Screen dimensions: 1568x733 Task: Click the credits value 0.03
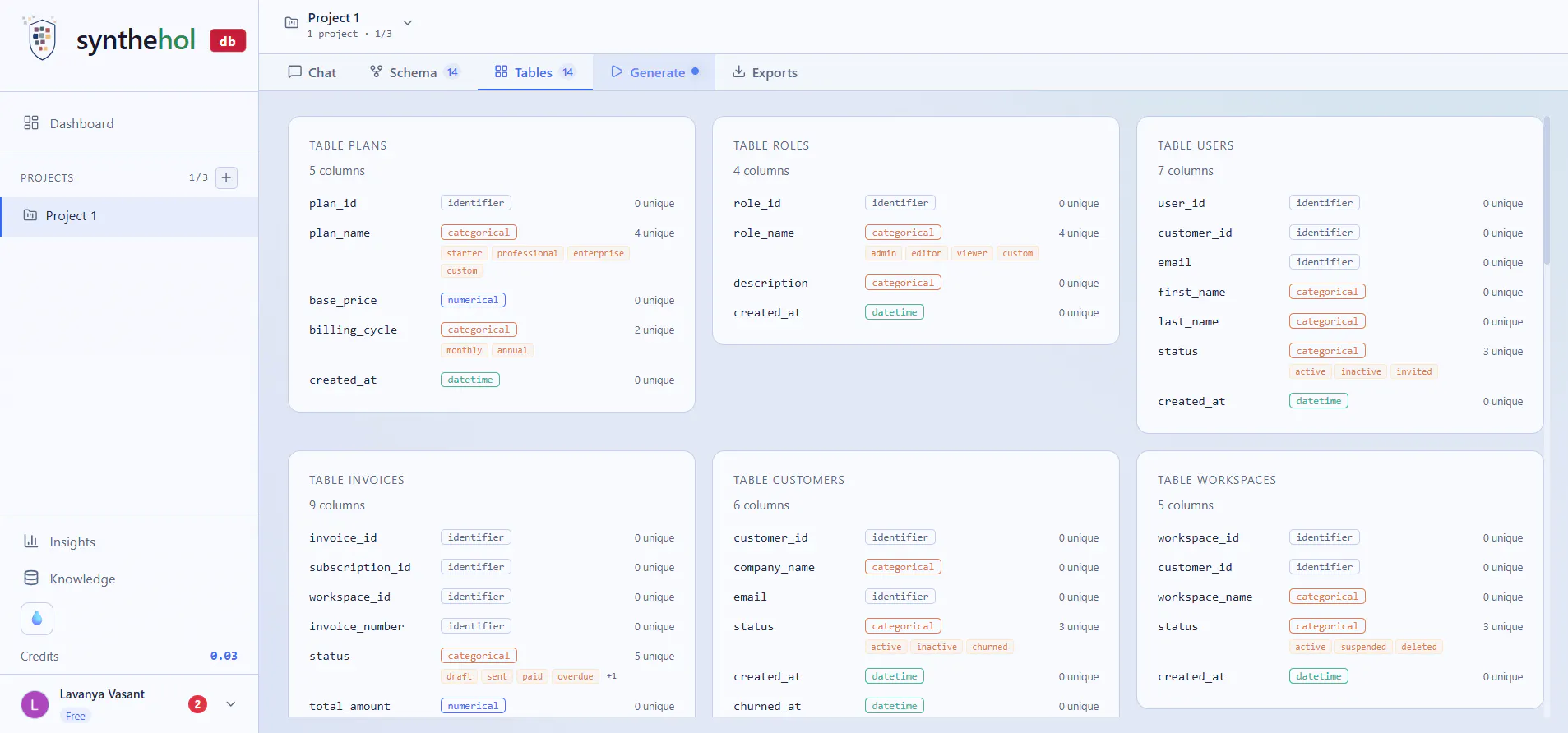tap(224, 656)
